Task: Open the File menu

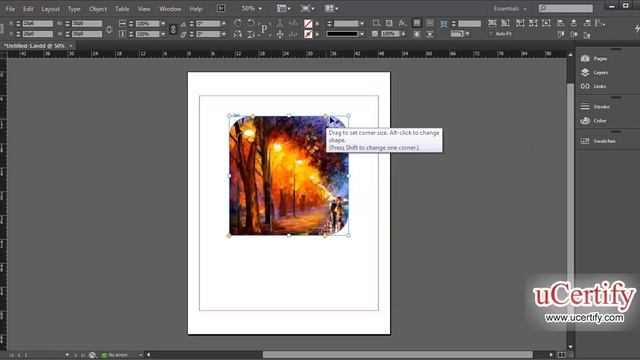Action: [x=10, y=9]
